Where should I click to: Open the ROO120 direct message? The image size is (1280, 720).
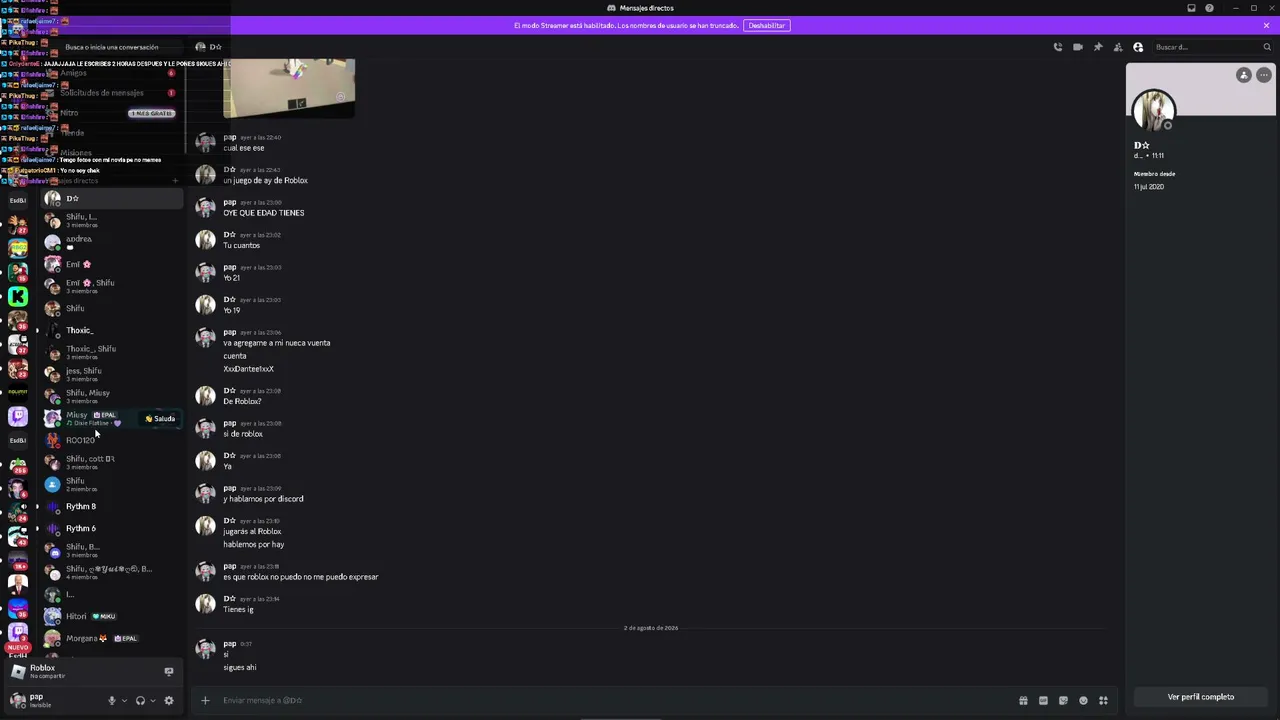[x=112, y=440]
